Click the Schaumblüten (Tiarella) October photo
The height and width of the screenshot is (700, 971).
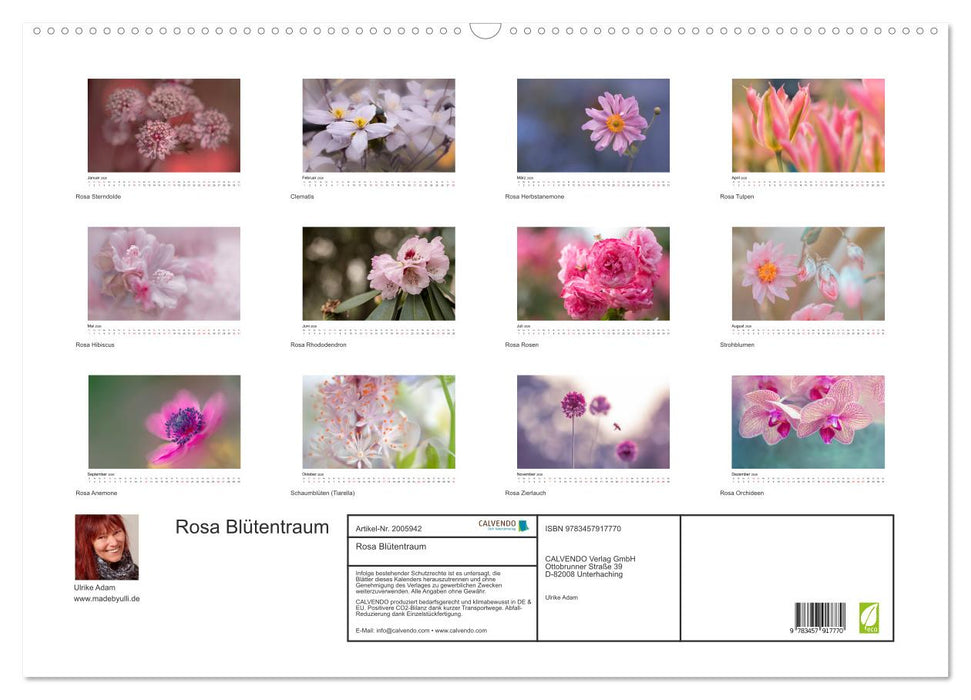[x=378, y=420]
